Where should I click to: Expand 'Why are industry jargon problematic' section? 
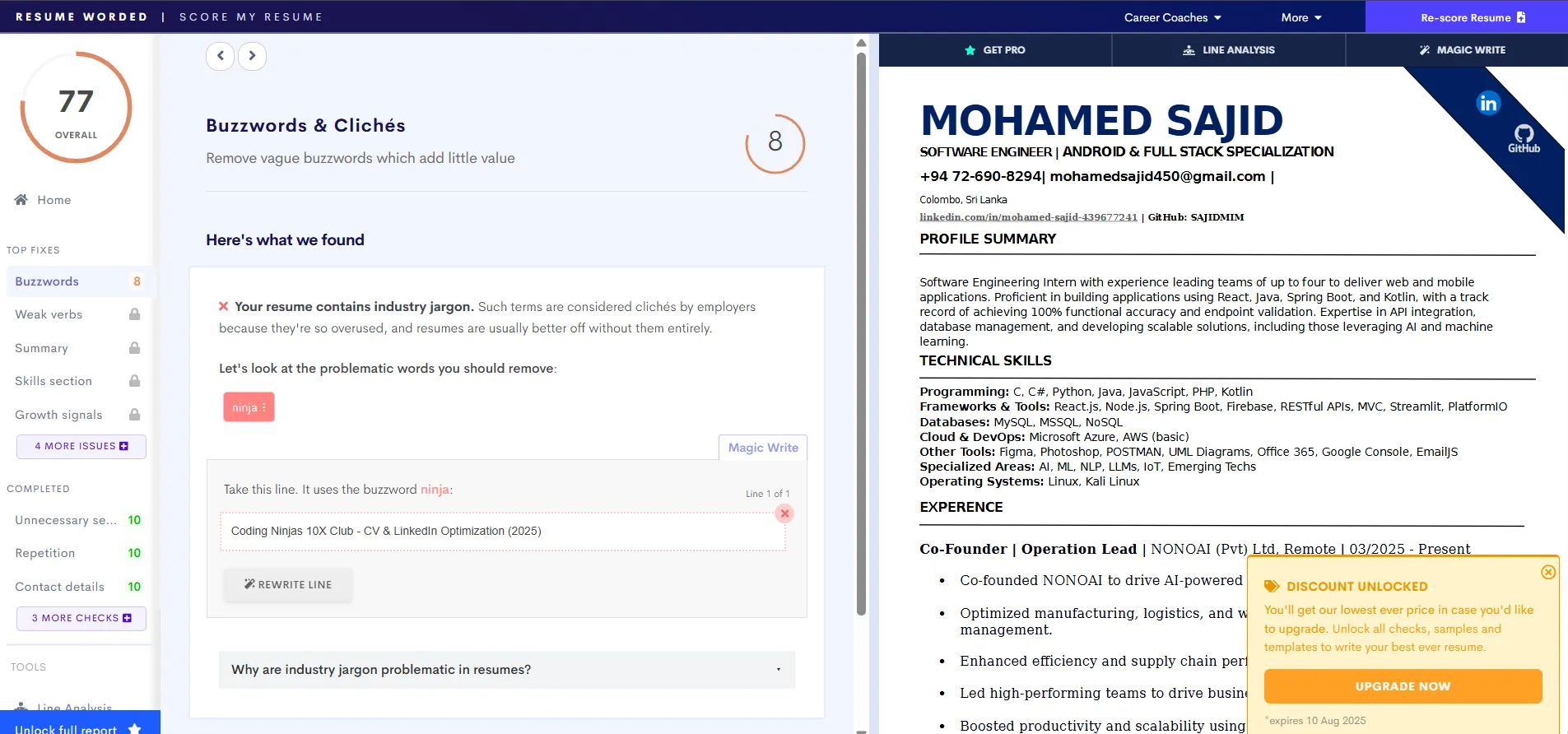pos(506,670)
